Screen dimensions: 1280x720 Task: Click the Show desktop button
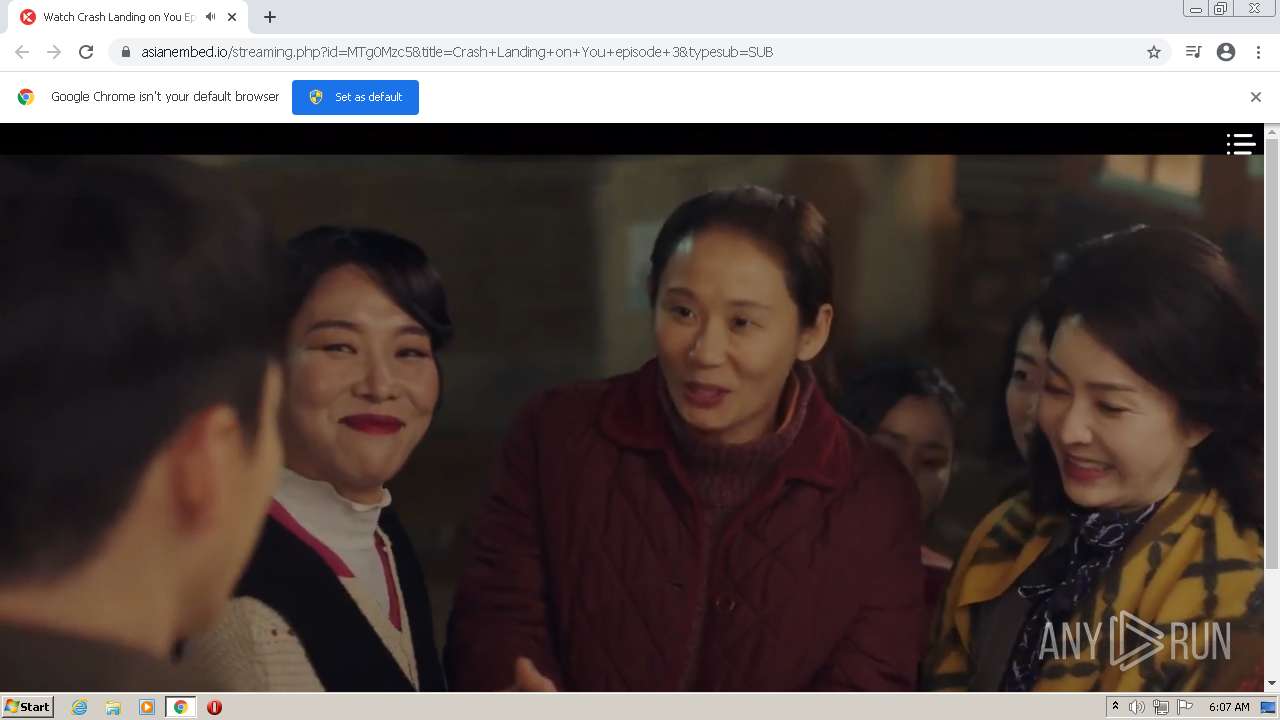coord(1270,707)
